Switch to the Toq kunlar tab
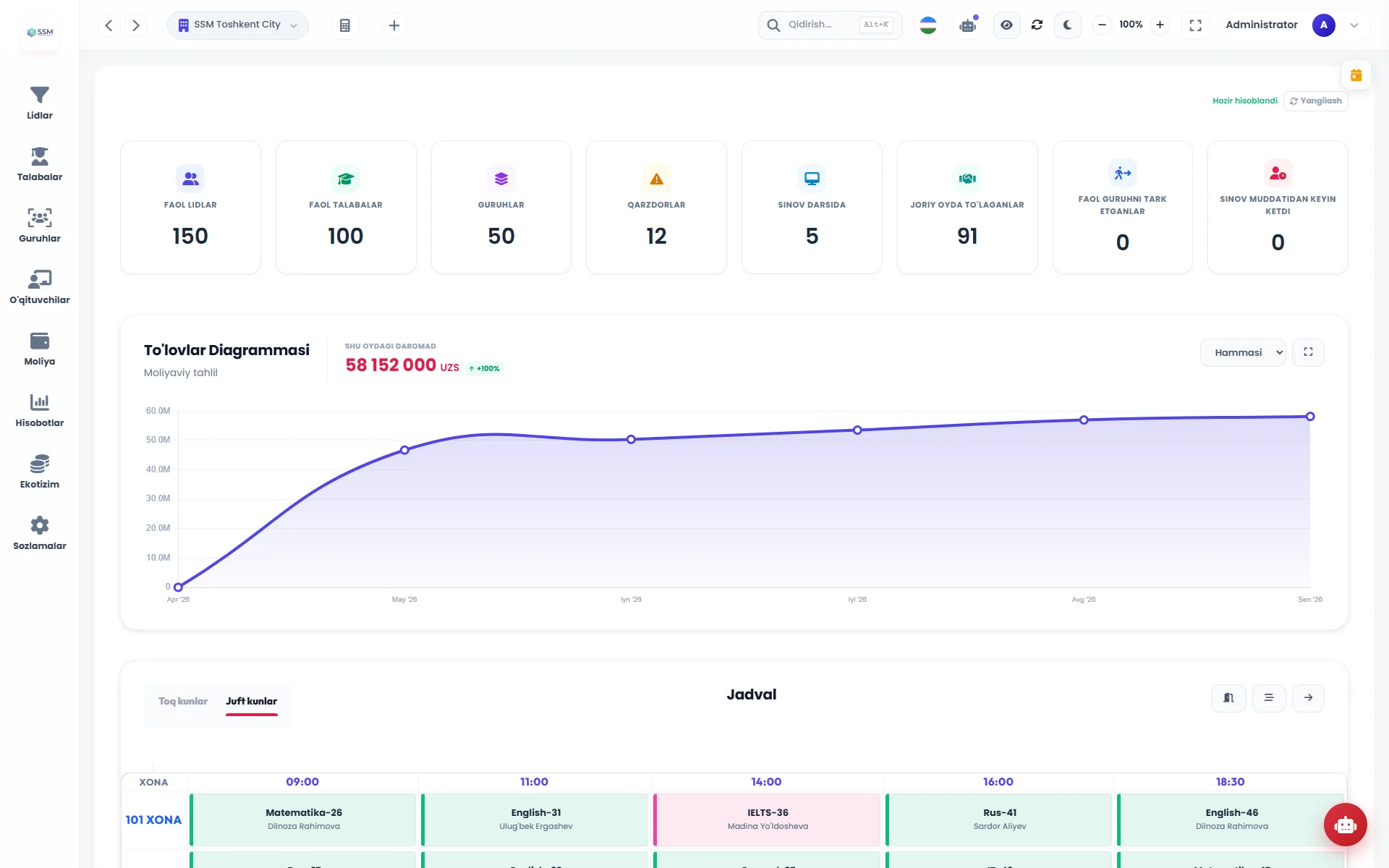The image size is (1389, 868). (x=183, y=702)
